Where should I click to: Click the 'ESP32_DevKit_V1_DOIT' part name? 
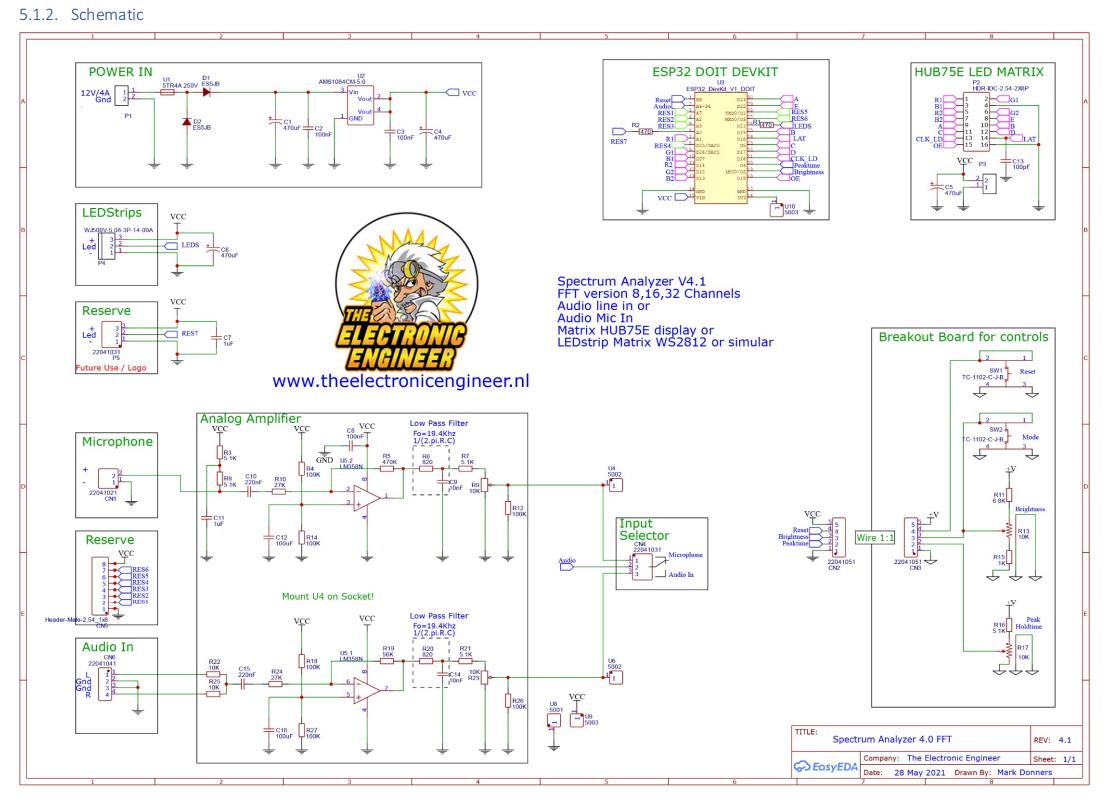pyautogui.click(x=720, y=89)
